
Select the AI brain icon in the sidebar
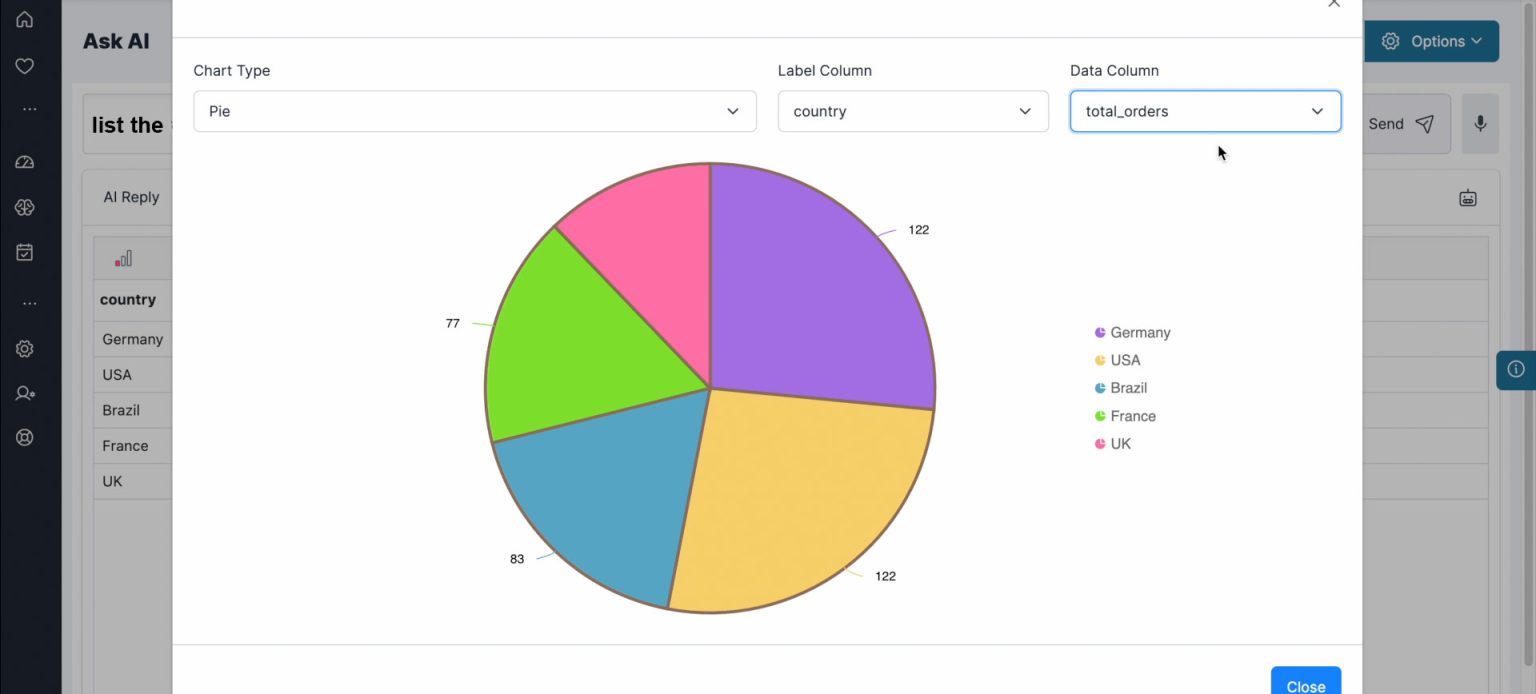pyautogui.click(x=23, y=207)
